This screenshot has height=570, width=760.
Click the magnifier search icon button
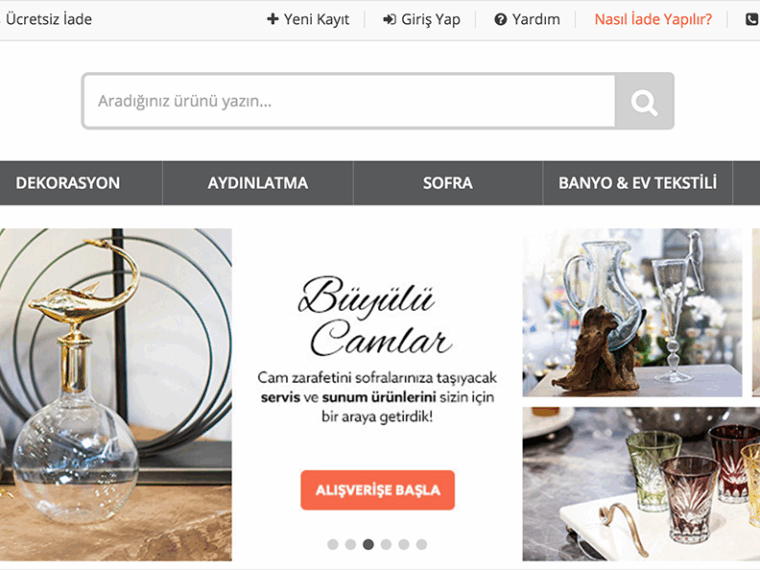pos(644,101)
